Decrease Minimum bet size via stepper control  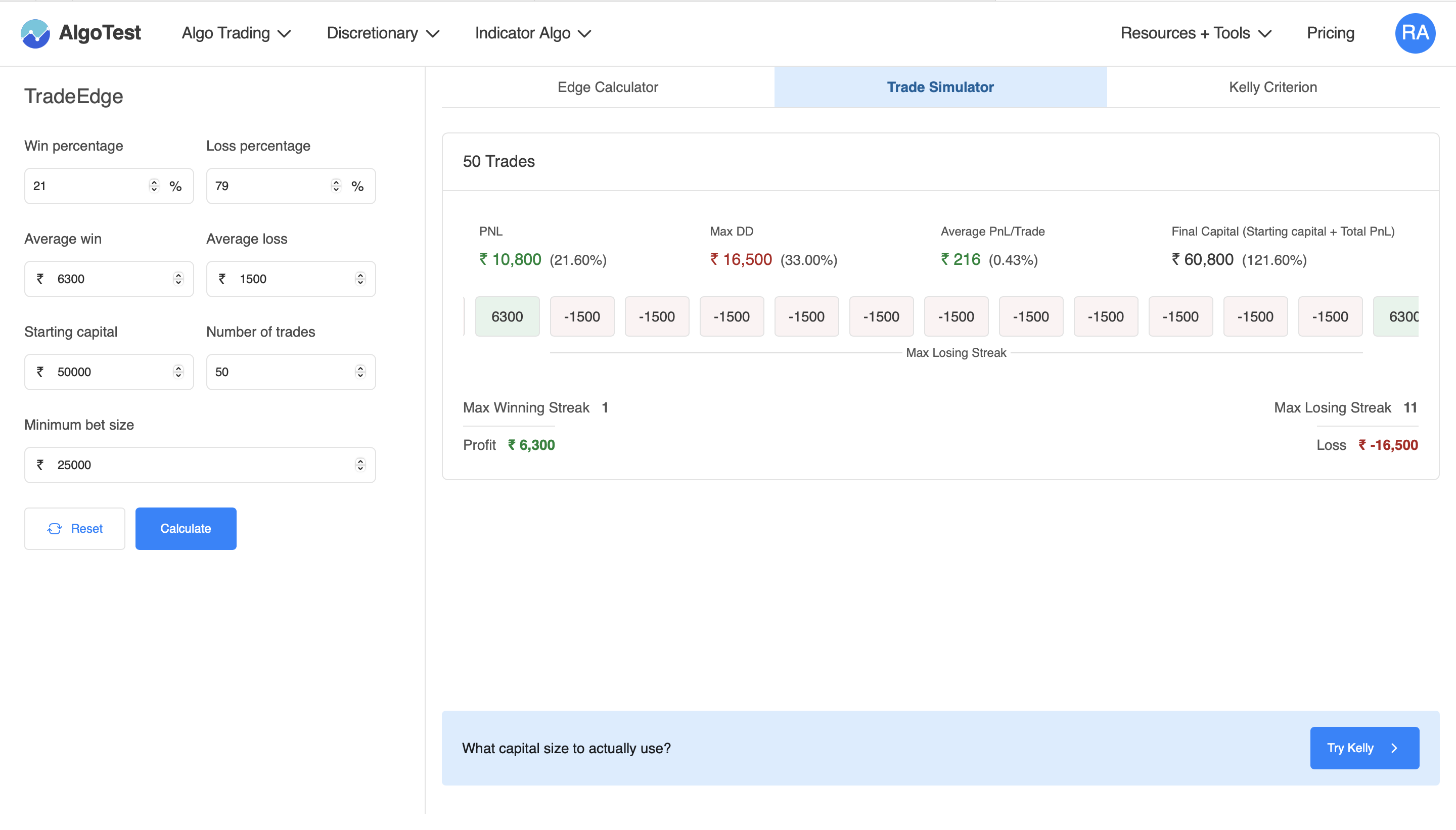362,469
